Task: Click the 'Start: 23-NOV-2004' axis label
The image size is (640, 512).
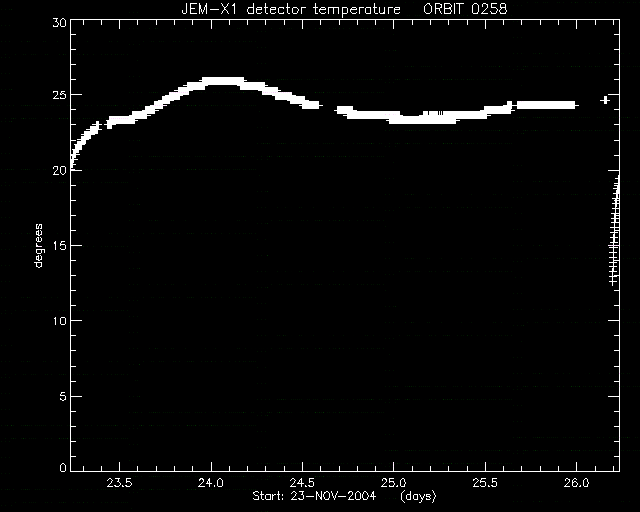Action: pyautogui.click(x=314, y=496)
